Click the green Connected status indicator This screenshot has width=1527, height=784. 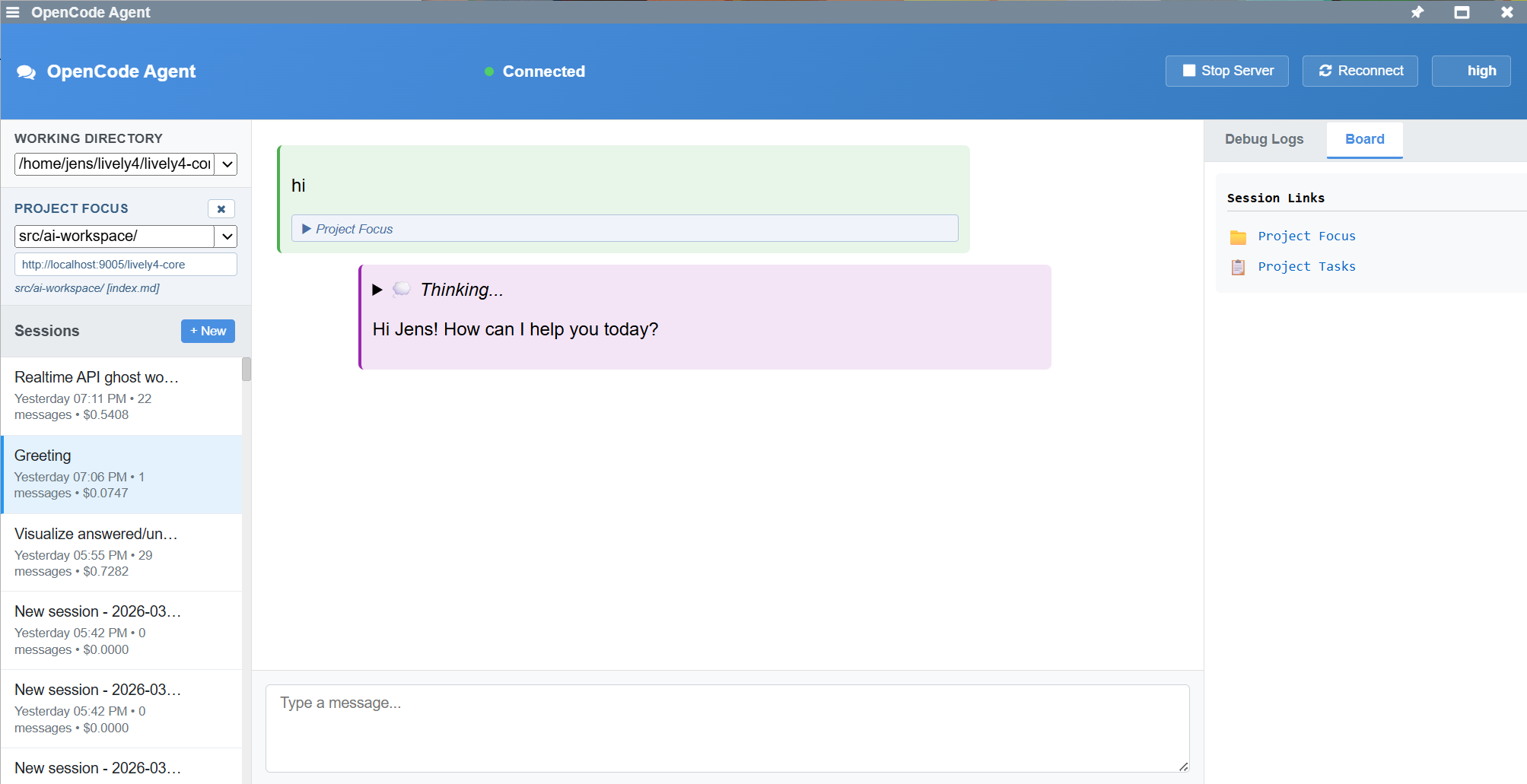(489, 71)
